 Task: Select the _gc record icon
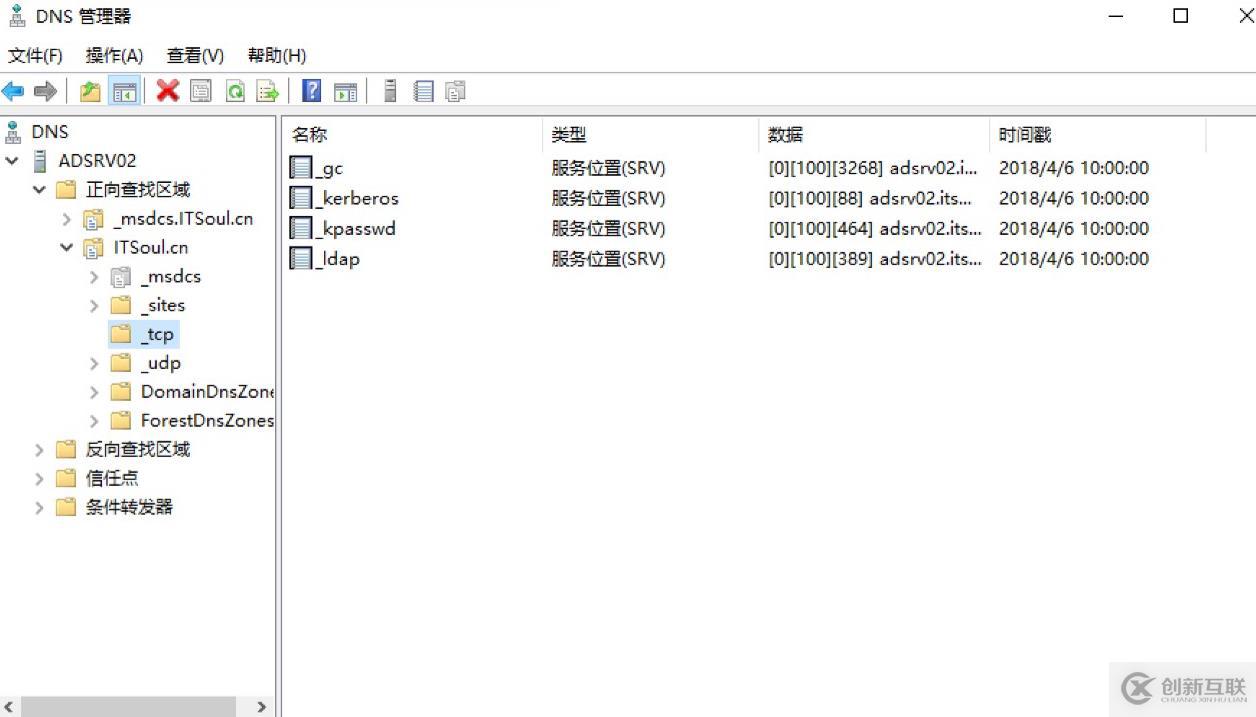tap(301, 168)
